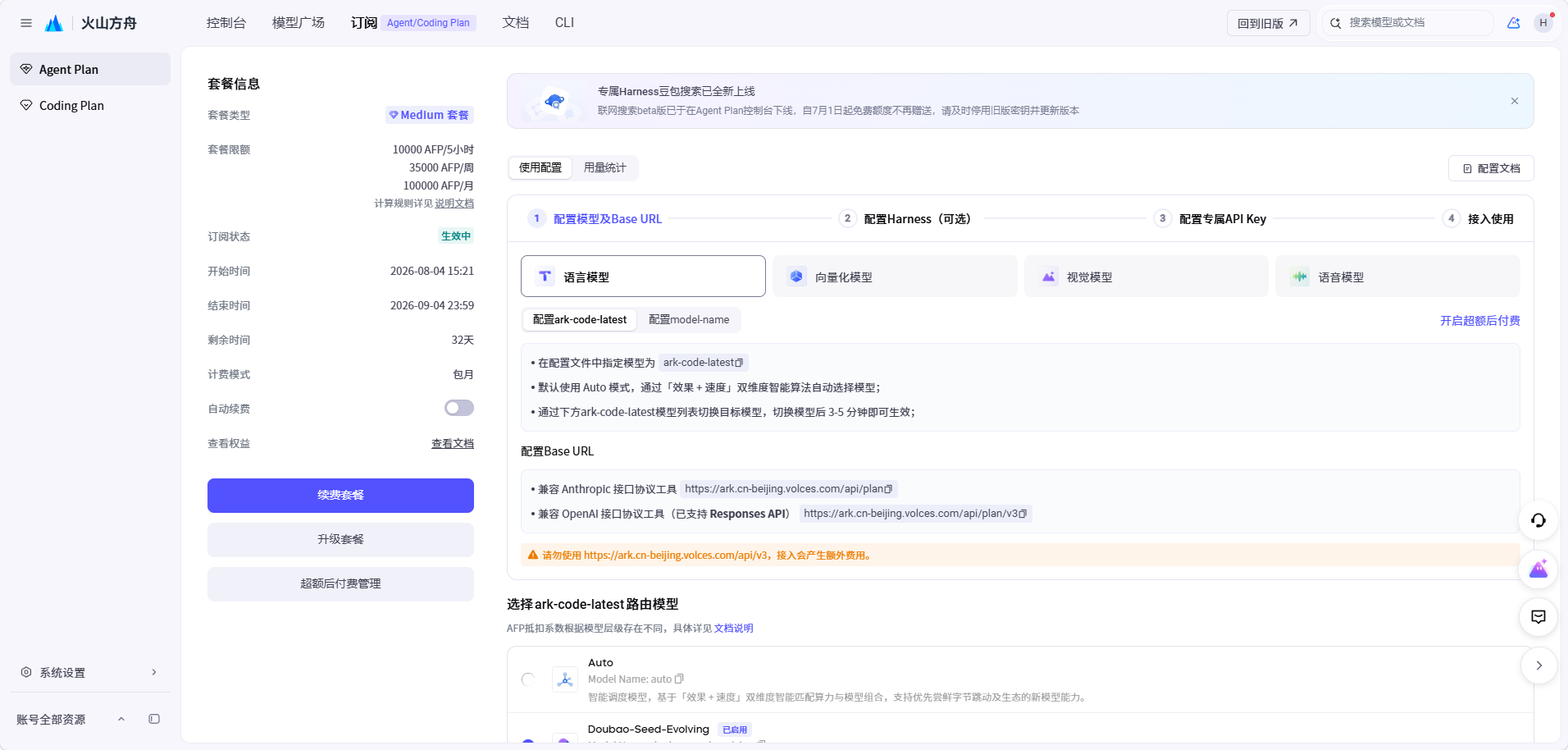
Task: Open 文档 in the top navigation
Action: tap(516, 23)
